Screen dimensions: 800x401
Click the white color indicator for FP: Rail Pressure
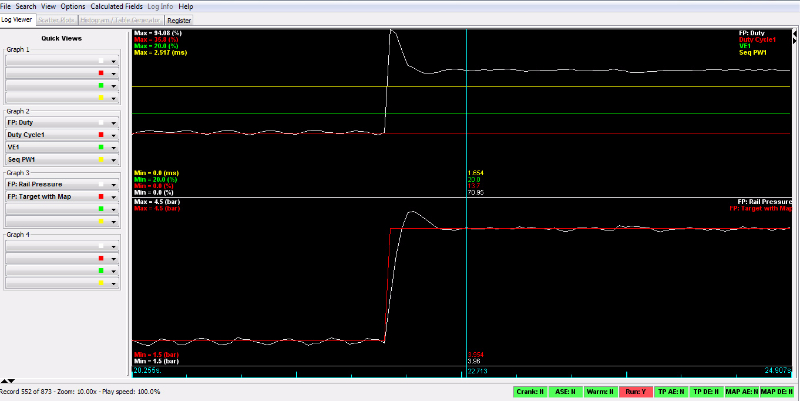[x=100, y=184]
